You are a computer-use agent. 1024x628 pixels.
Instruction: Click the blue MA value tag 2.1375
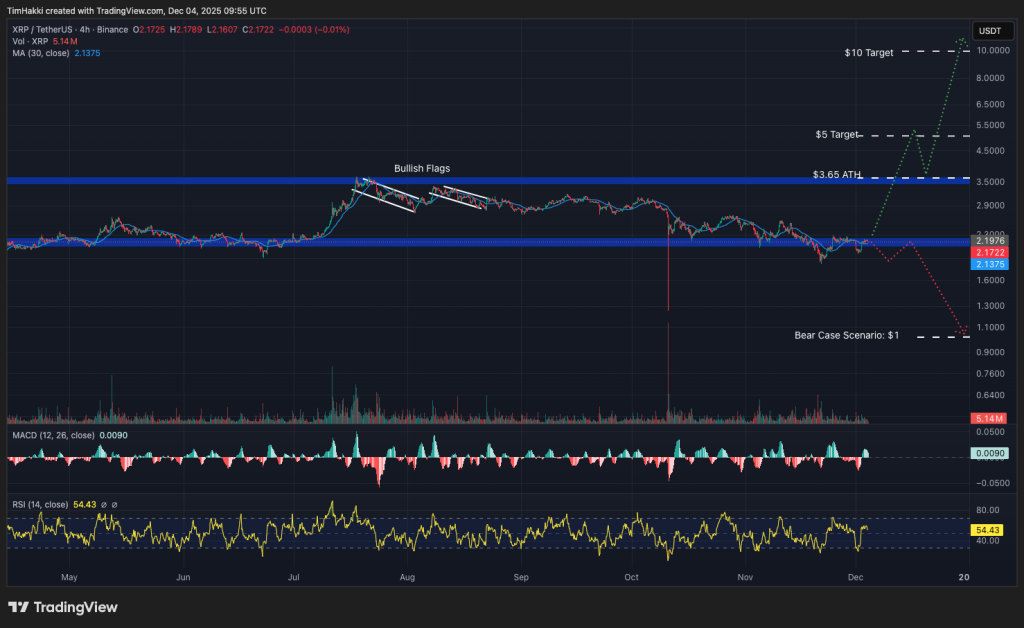pyautogui.click(x=991, y=265)
